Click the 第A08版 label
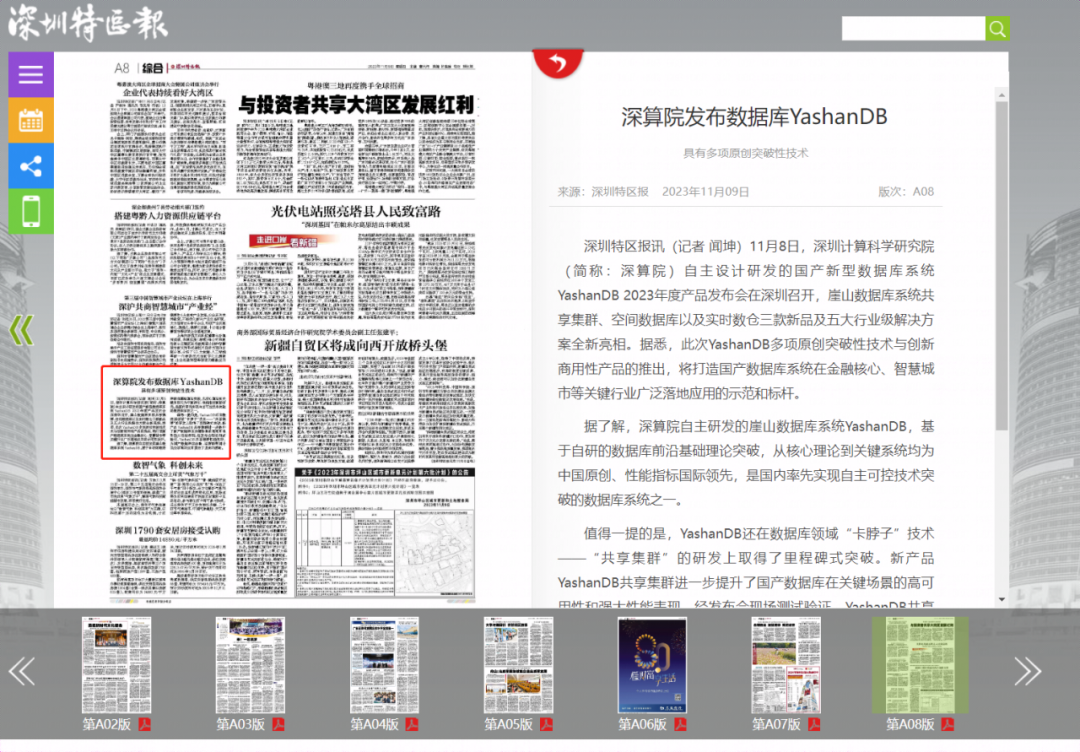The width and height of the screenshot is (1080, 752). pyautogui.click(x=910, y=724)
